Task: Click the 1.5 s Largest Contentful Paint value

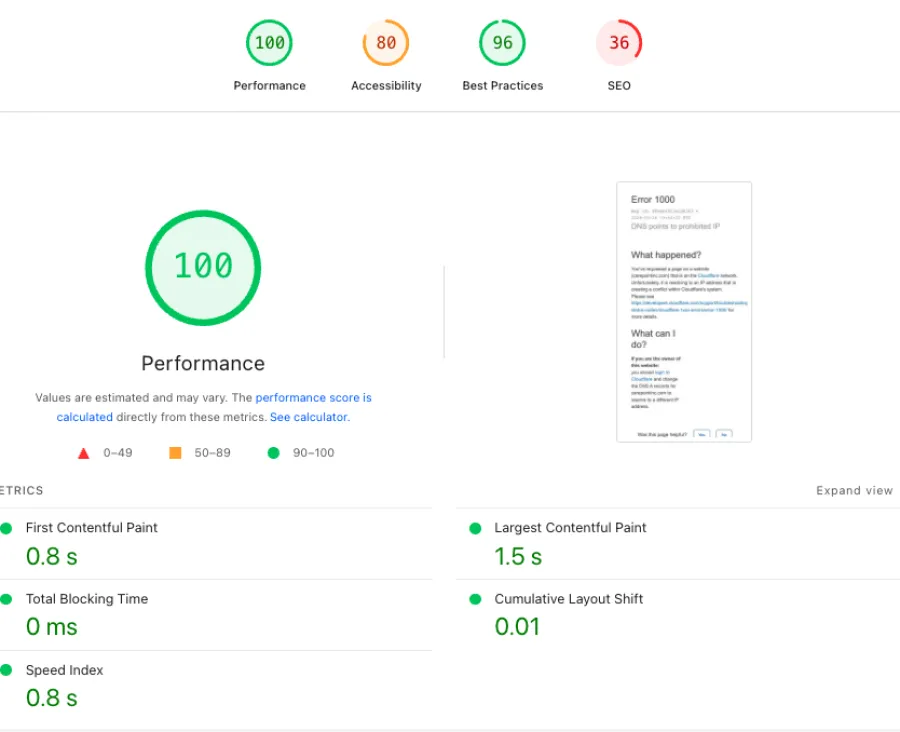Action: pos(518,556)
